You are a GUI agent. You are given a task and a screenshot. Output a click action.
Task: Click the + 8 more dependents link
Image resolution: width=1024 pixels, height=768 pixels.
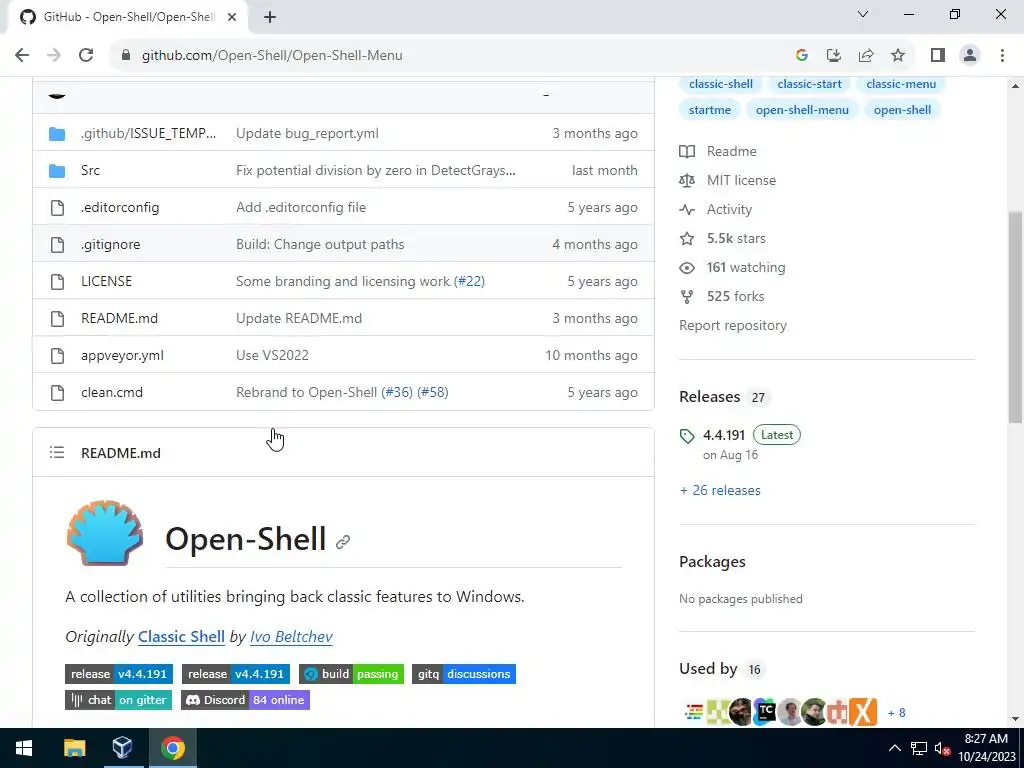click(897, 713)
